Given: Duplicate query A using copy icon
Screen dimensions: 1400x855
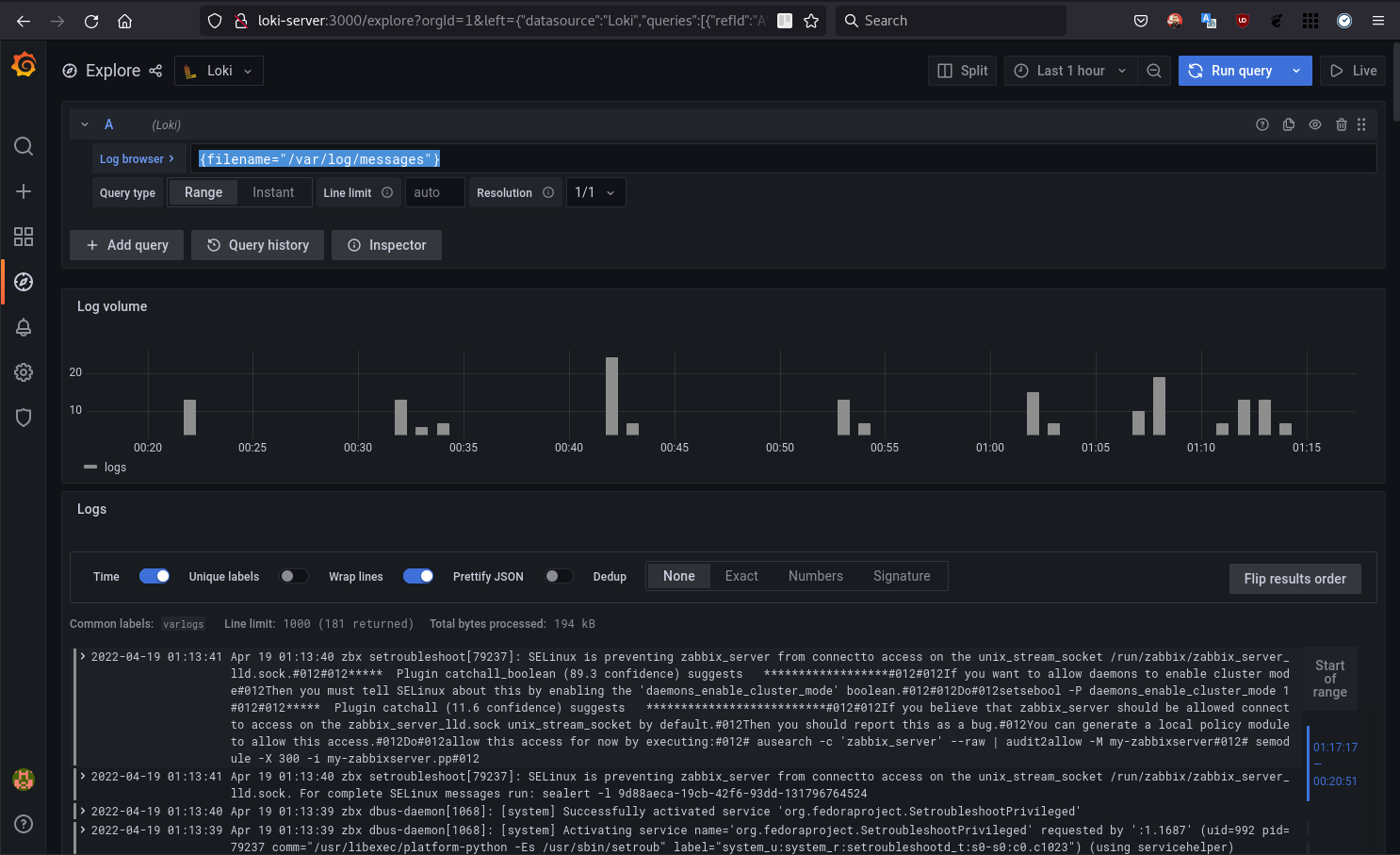Looking at the screenshot, I should click(1288, 124).
